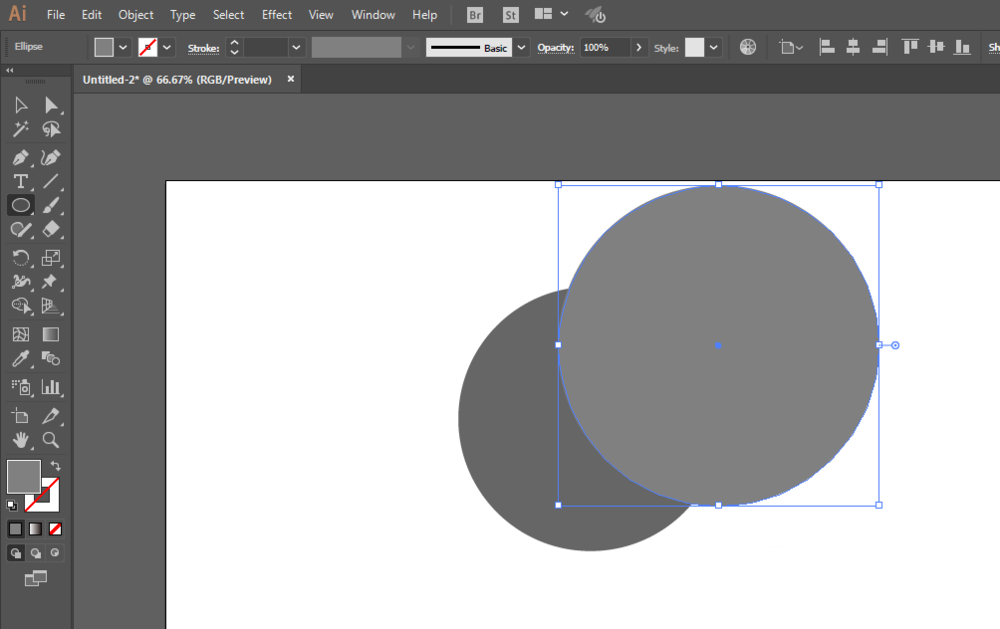The height and width of the screenshot is (629, 1000).
Task: Expand the stroke weight dropdown
Action: (296, 47)
